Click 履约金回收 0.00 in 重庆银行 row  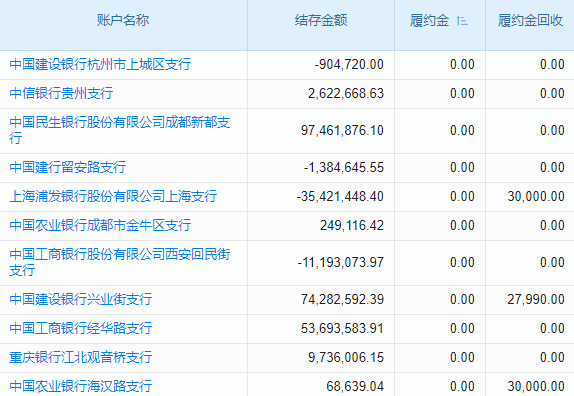tap(552, 357)
